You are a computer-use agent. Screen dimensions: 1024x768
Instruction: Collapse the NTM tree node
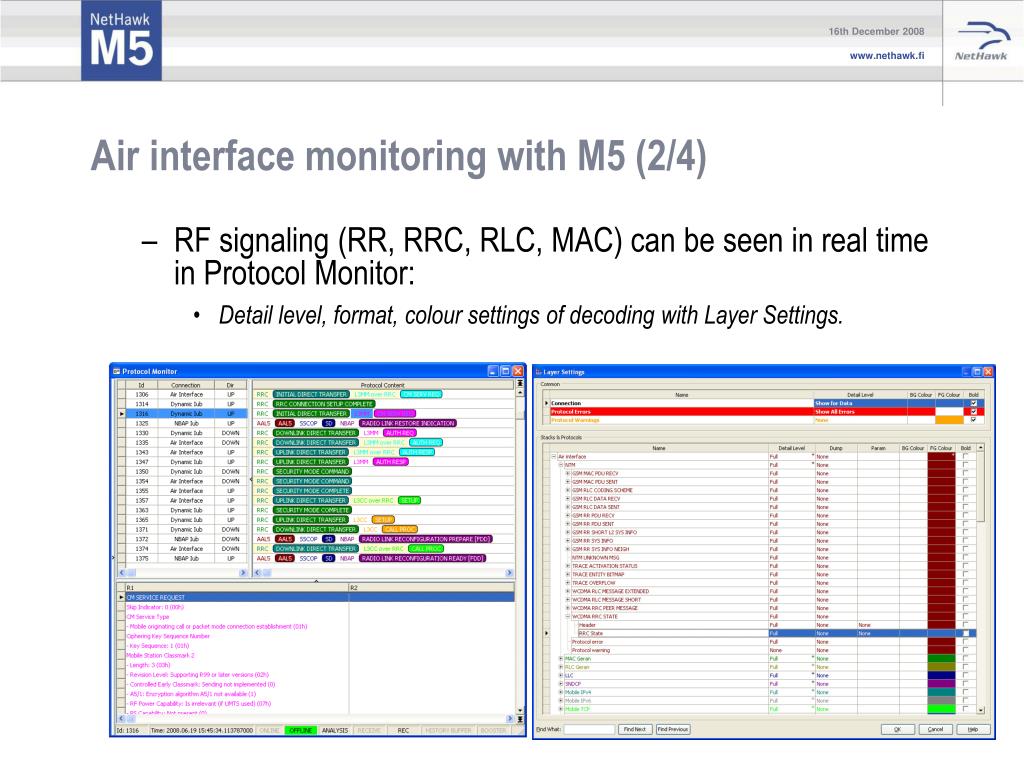561,465
